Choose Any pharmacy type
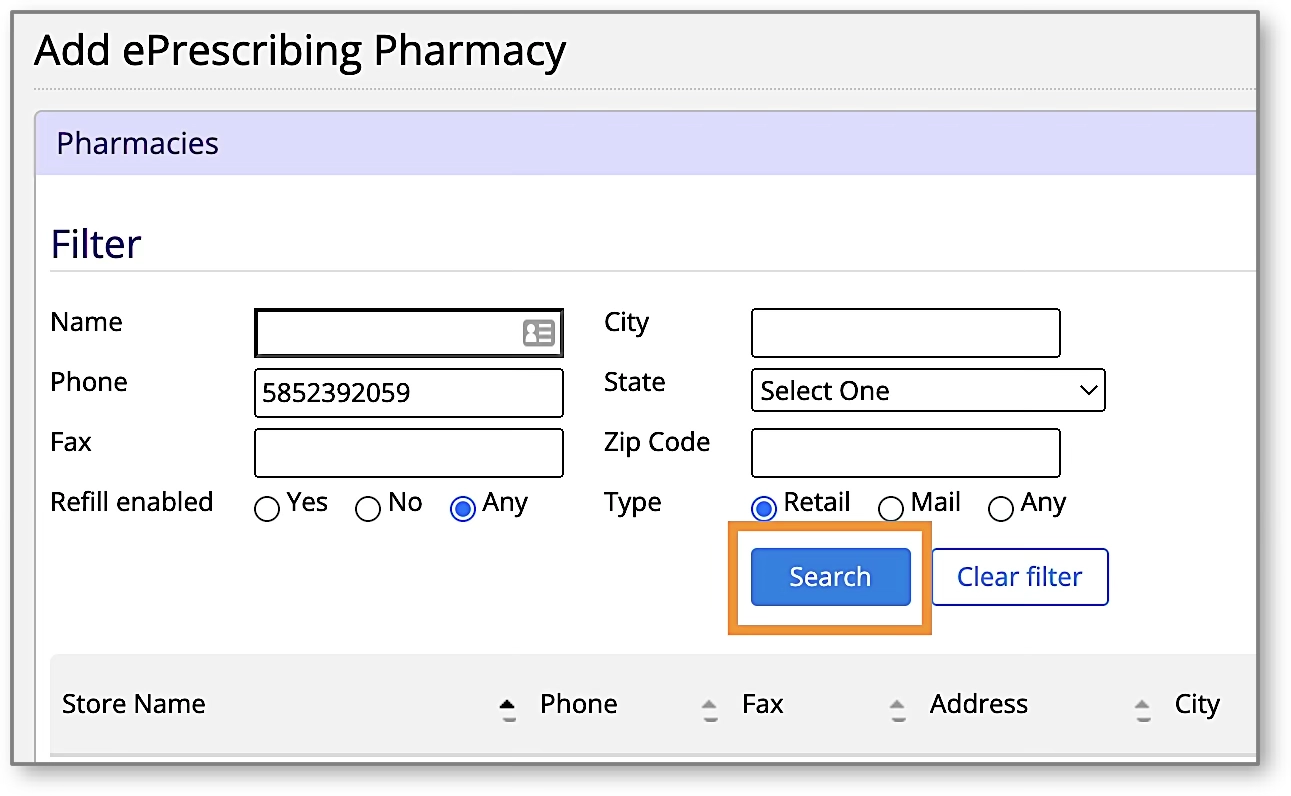 (1000, 509)
